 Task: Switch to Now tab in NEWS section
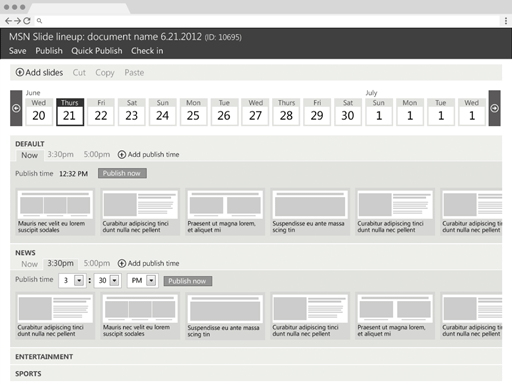click(29, 264)
